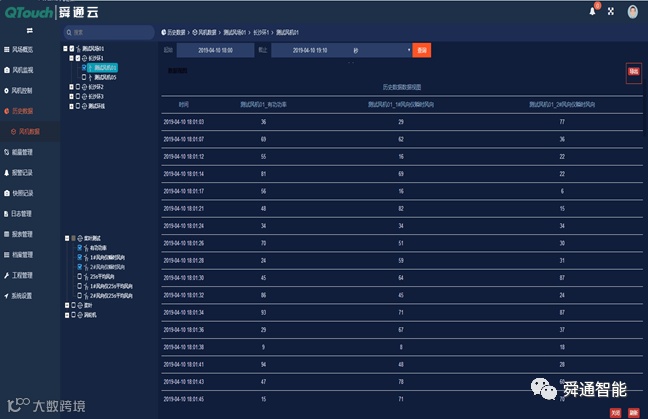The height and width of the screenshot is (419, 648).
Task: Click the history icon in the breadcrumb
Action: tap(164, 32)
